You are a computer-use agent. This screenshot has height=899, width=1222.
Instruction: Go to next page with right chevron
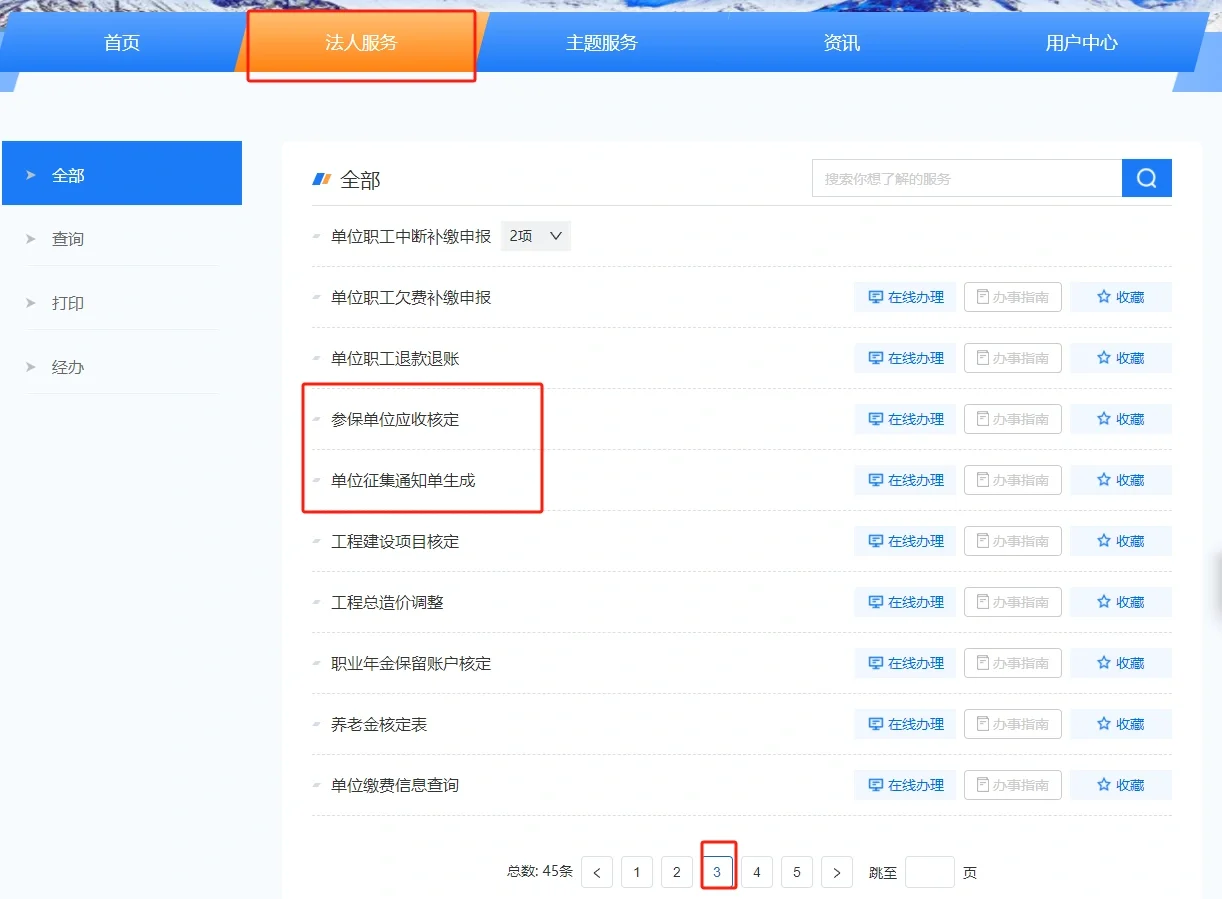837,872
